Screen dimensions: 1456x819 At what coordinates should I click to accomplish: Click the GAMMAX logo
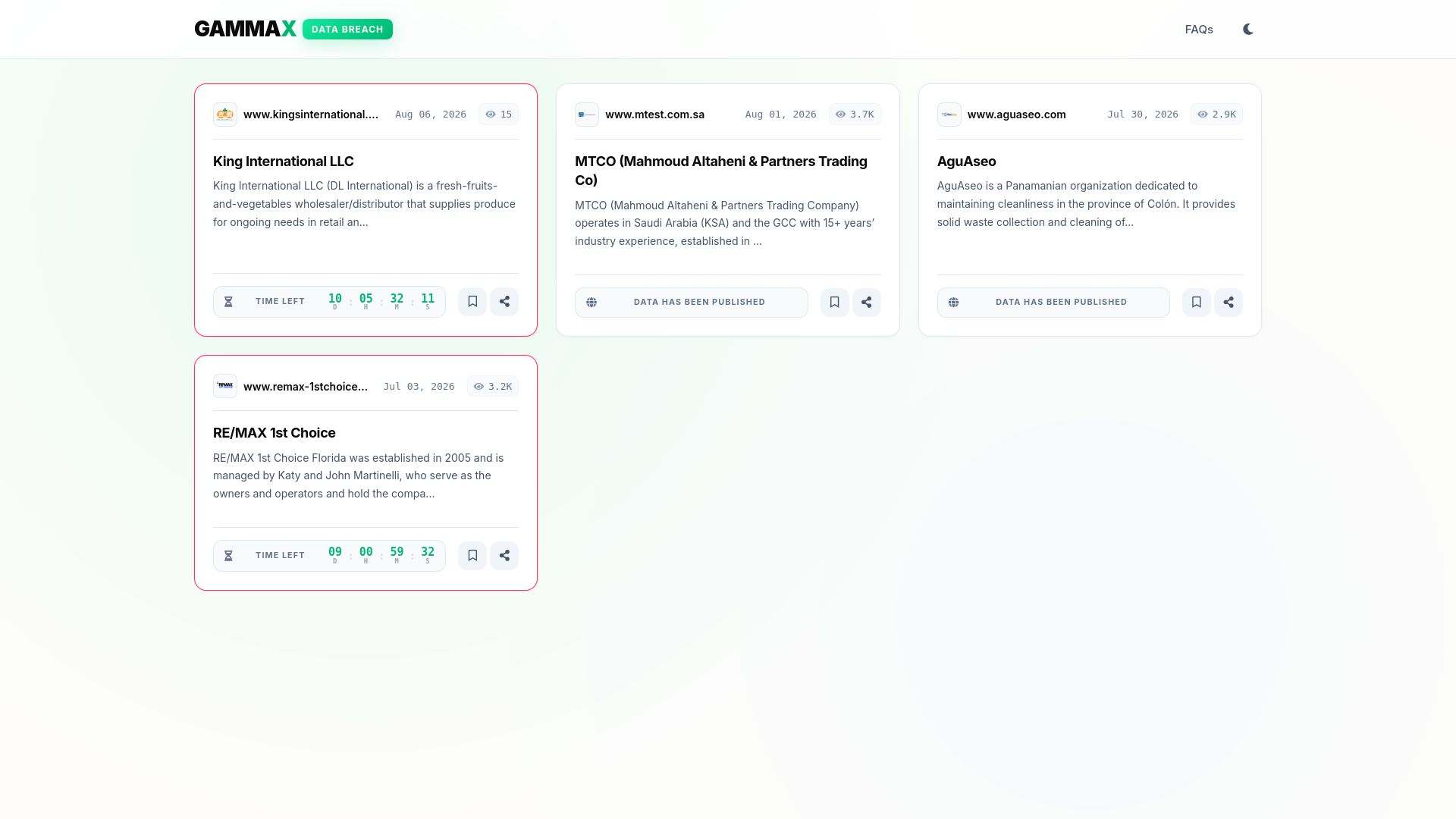pos(245,29)
